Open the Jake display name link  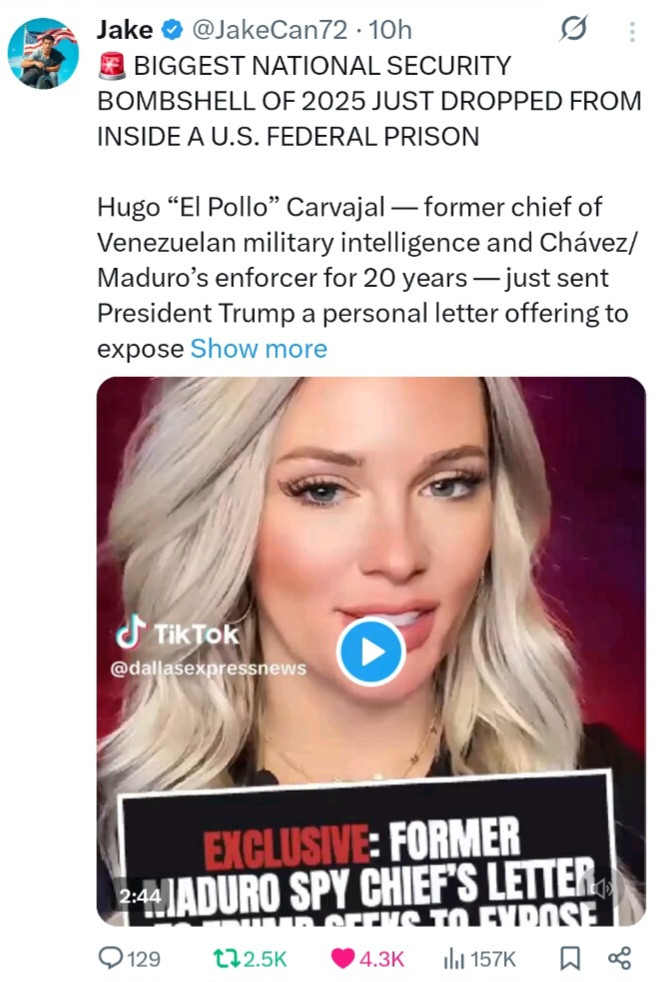(124, 31)
